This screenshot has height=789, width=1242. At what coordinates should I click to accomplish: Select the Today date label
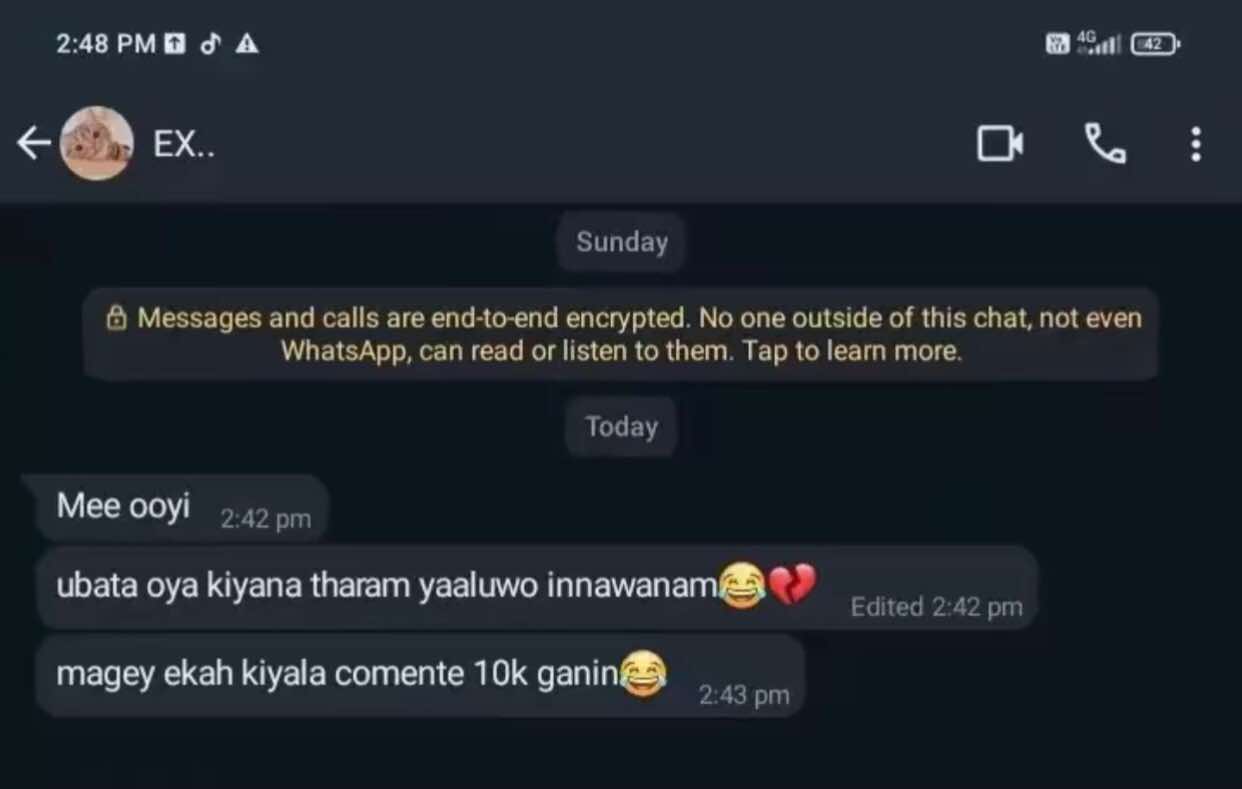pyautogui.click(x=621, y=427)
